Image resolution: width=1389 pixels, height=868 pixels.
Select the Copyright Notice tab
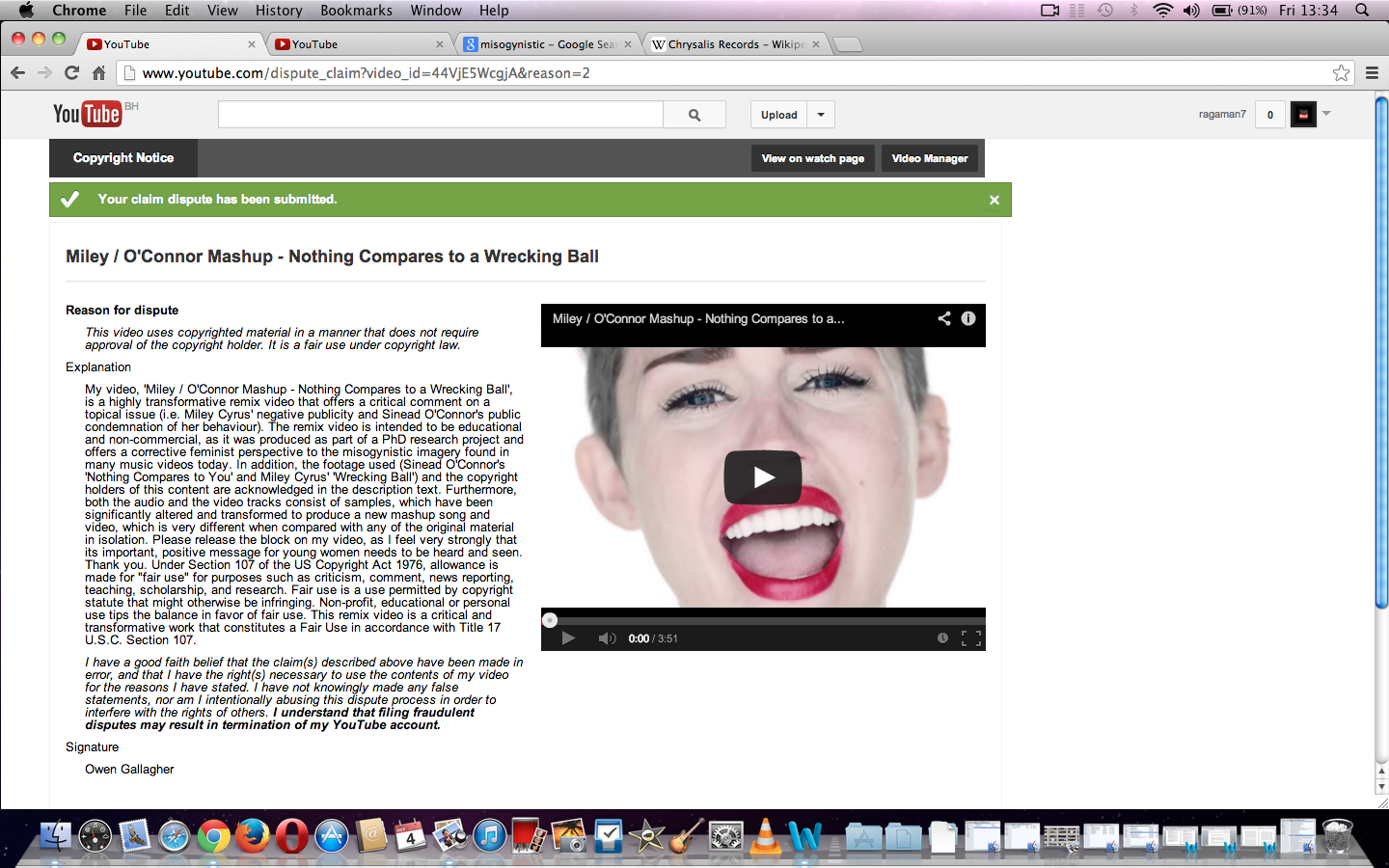(x=123, y=158)
